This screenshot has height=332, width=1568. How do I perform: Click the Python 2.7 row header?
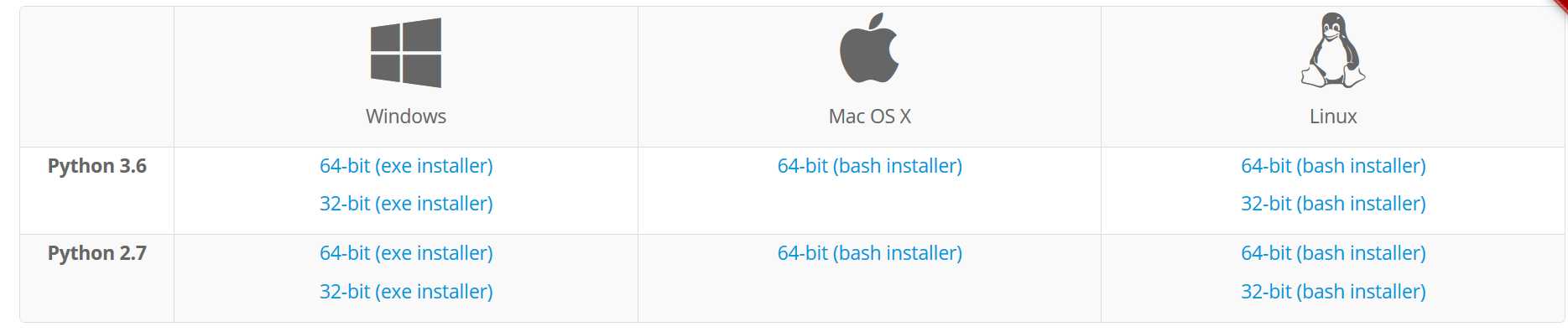click(x=97, y=253)
